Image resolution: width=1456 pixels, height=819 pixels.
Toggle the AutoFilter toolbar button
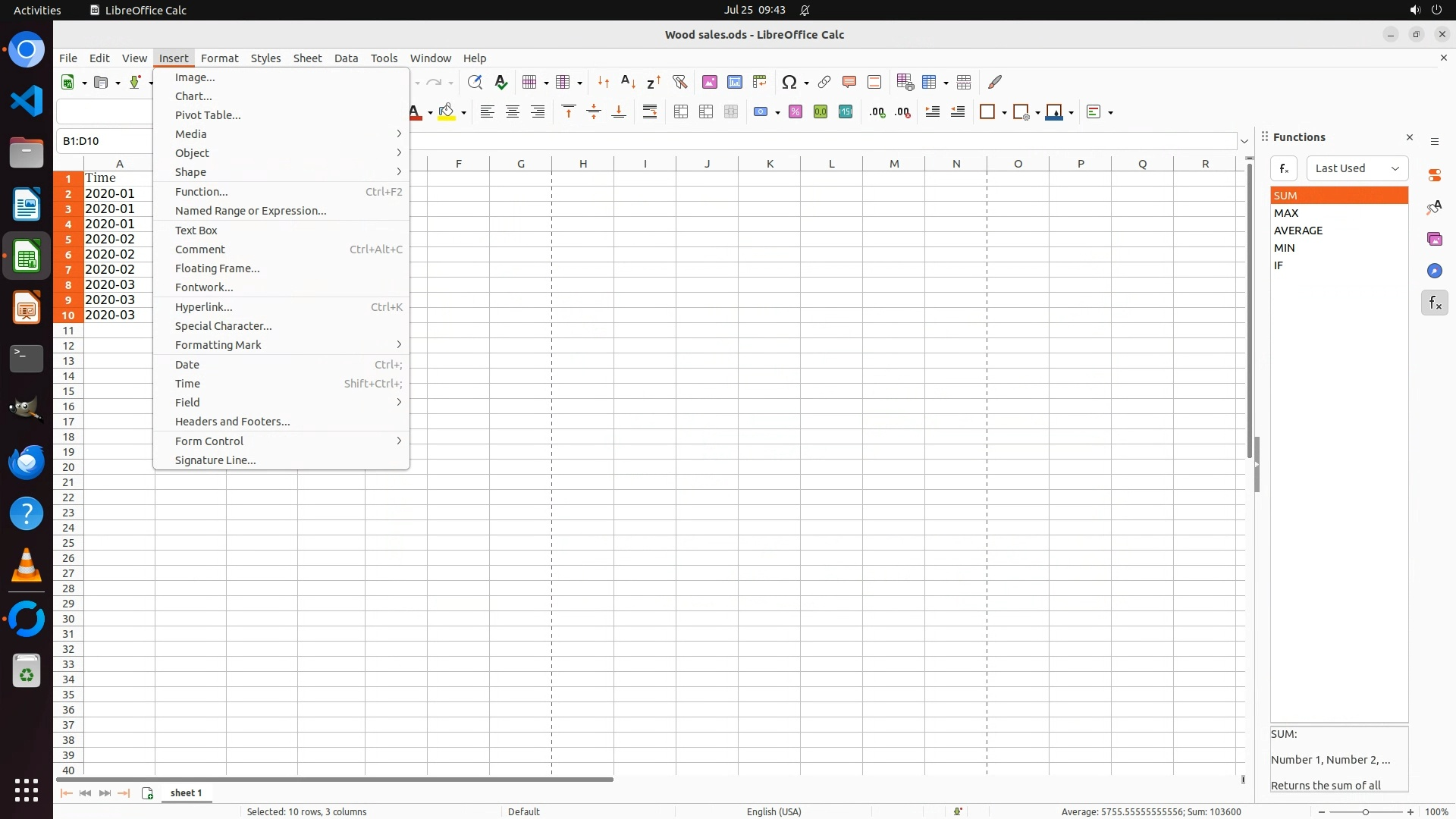point(679,82)
